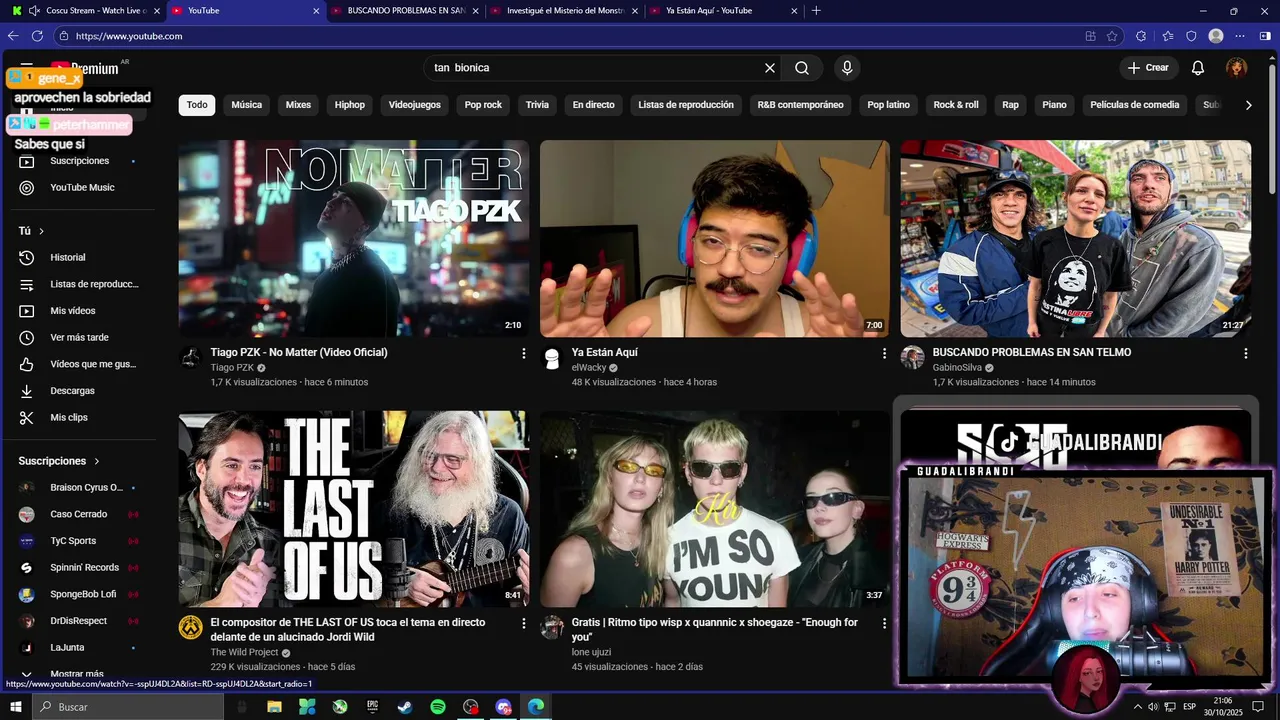
Task: Open YouTube notifications bell
Action: click(x=1197, y=68)
